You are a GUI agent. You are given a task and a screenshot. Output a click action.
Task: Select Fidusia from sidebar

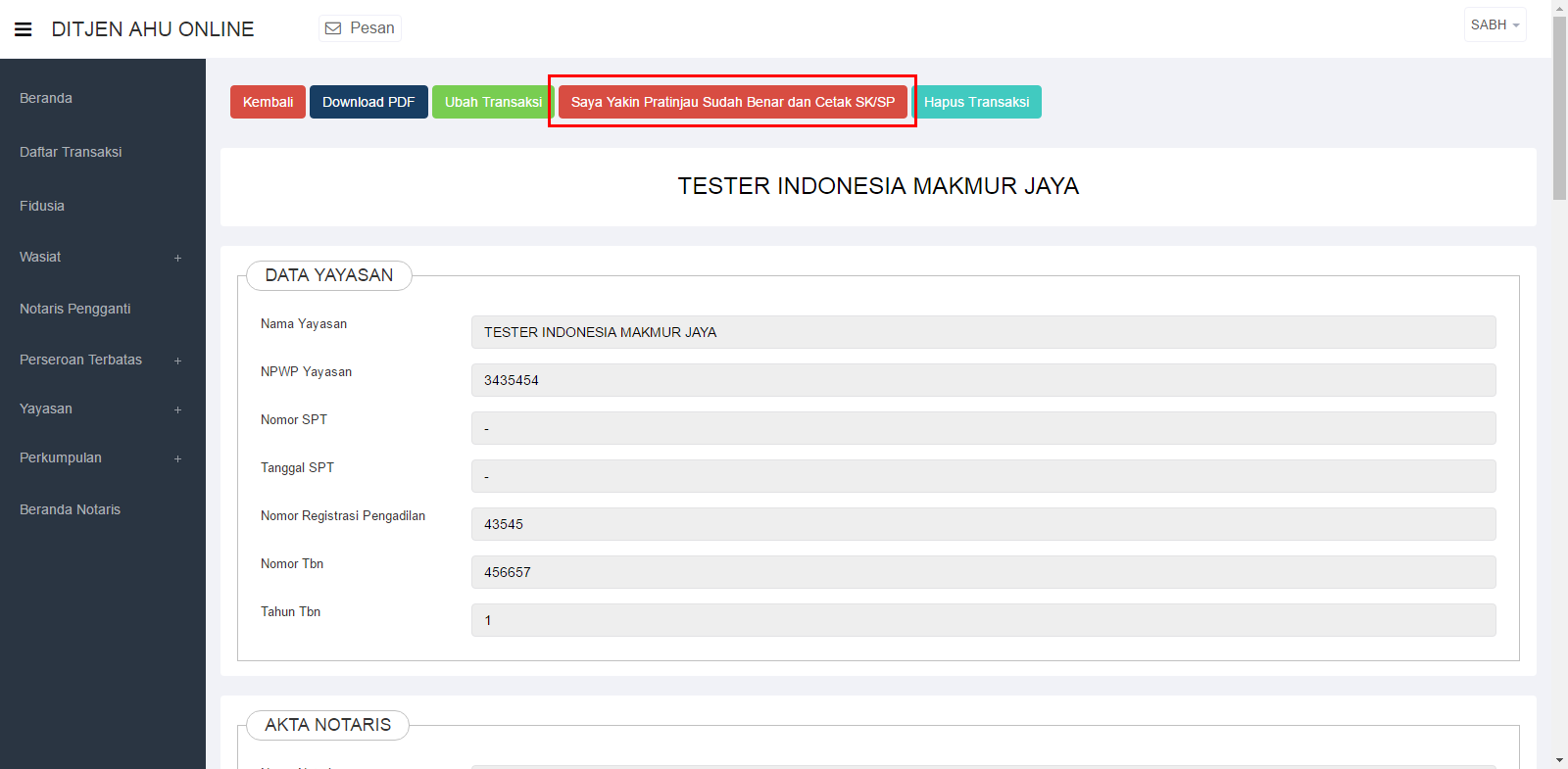point(42,206)
